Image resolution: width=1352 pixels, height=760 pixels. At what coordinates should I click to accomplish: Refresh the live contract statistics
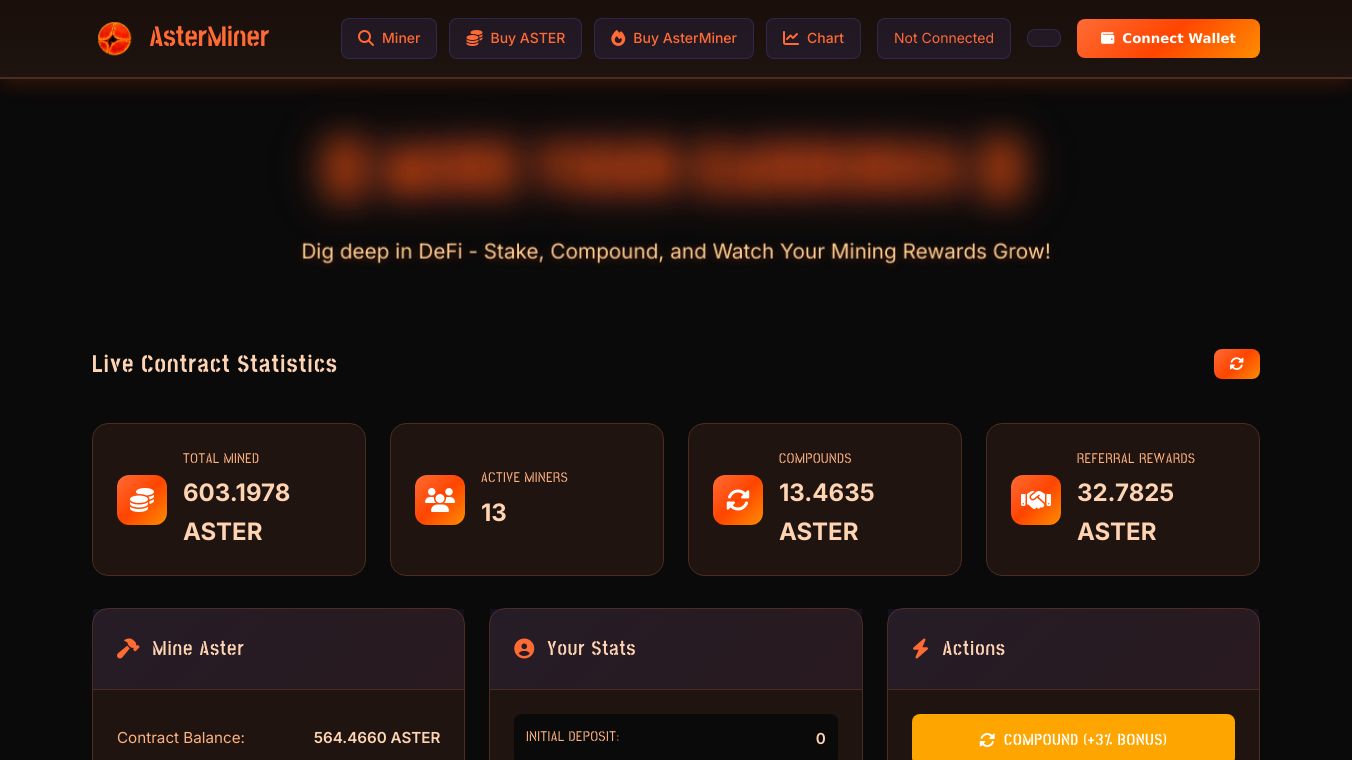[x=1237, y=364]
